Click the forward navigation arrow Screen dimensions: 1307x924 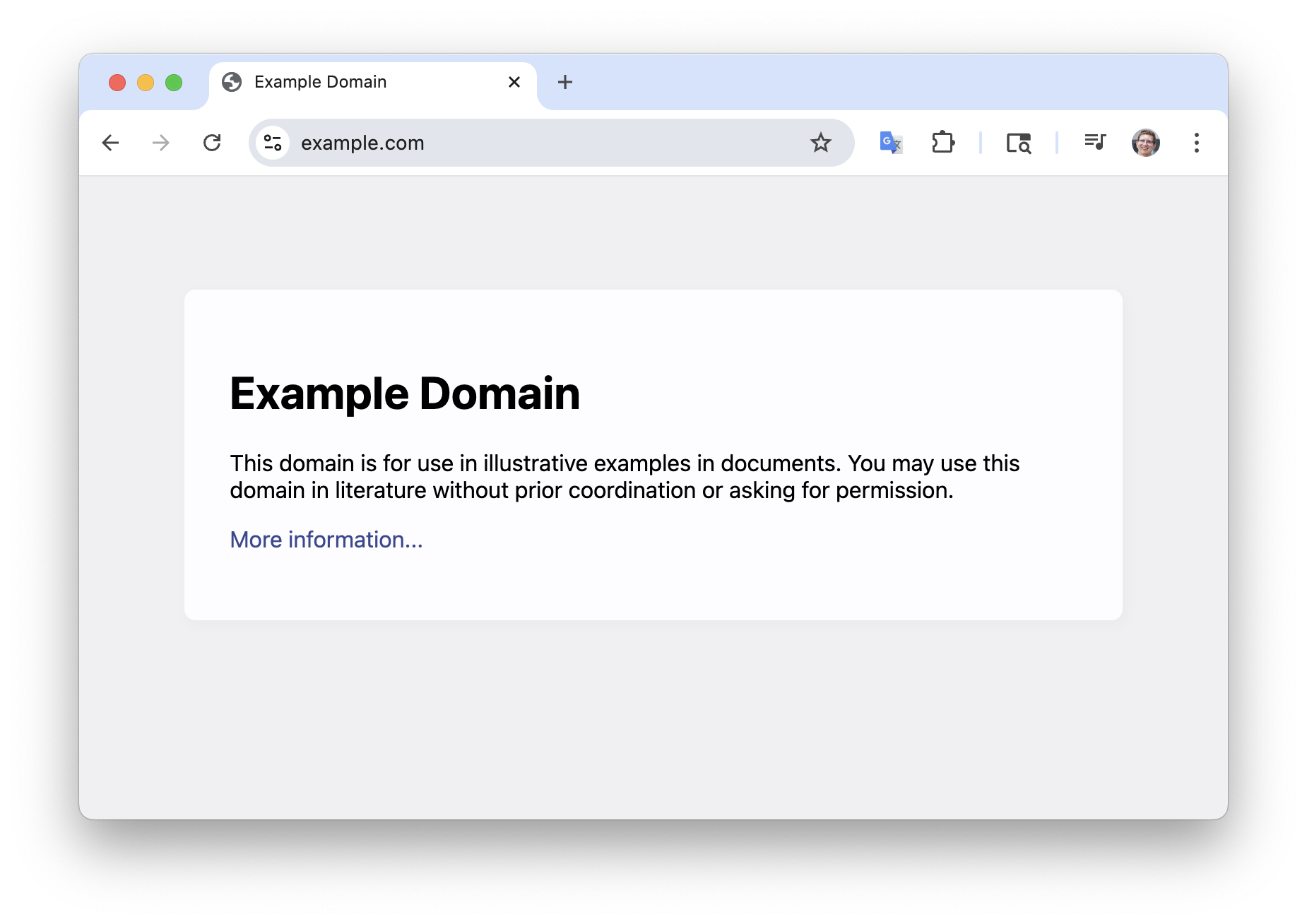coord(161,143)
